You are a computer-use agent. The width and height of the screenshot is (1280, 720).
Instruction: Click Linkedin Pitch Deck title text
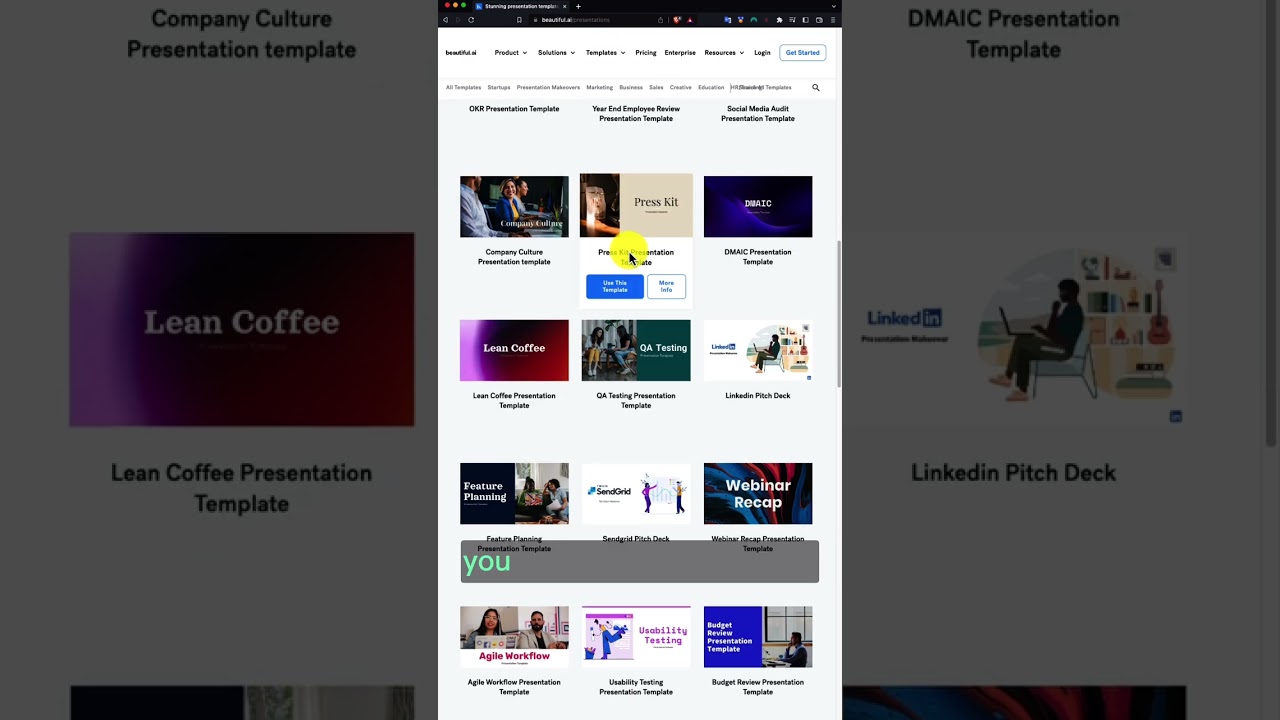coord(758,396)
